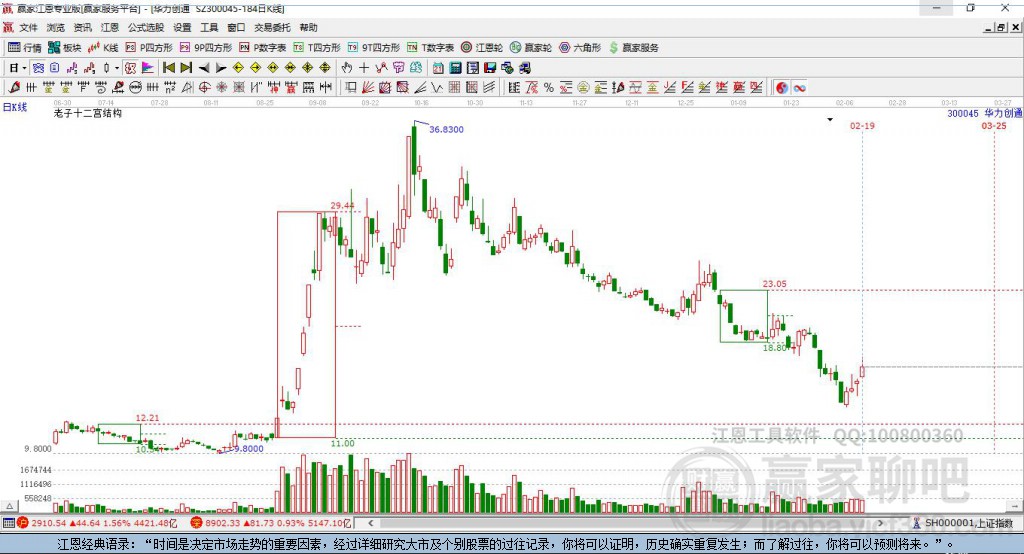Open the 设置 menu
Viewport: 1024px width, 554px height.
[182, 27]
